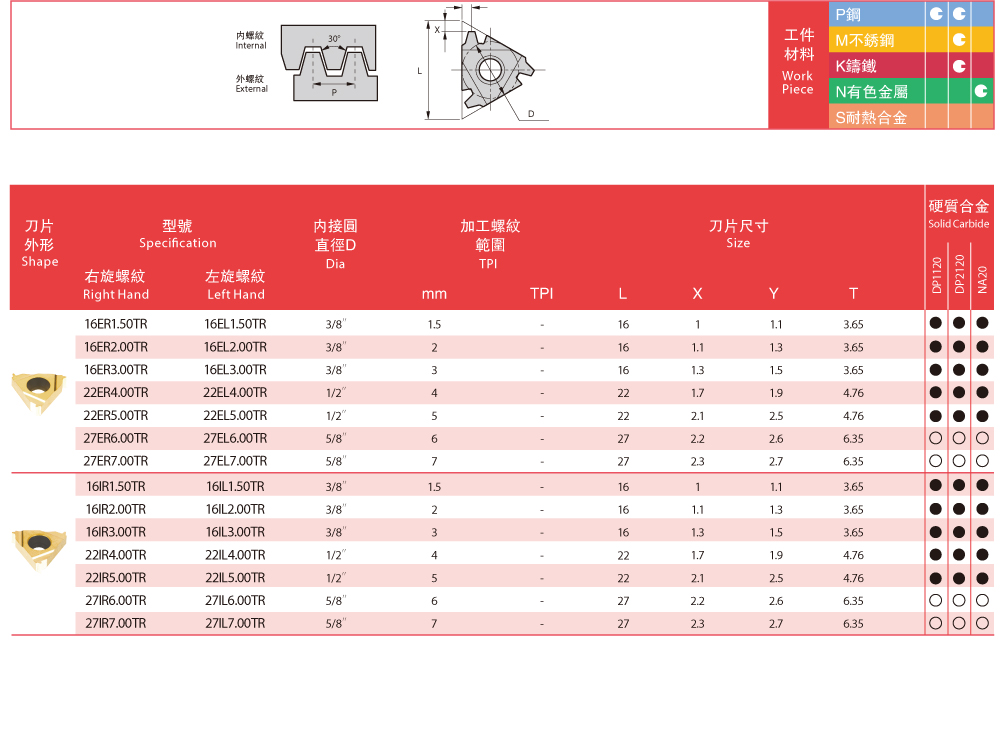Click the DP2120 empty circle for 27IR6.00TR
The height and width of the screenshot is (756, 1000).
[959, 600]
